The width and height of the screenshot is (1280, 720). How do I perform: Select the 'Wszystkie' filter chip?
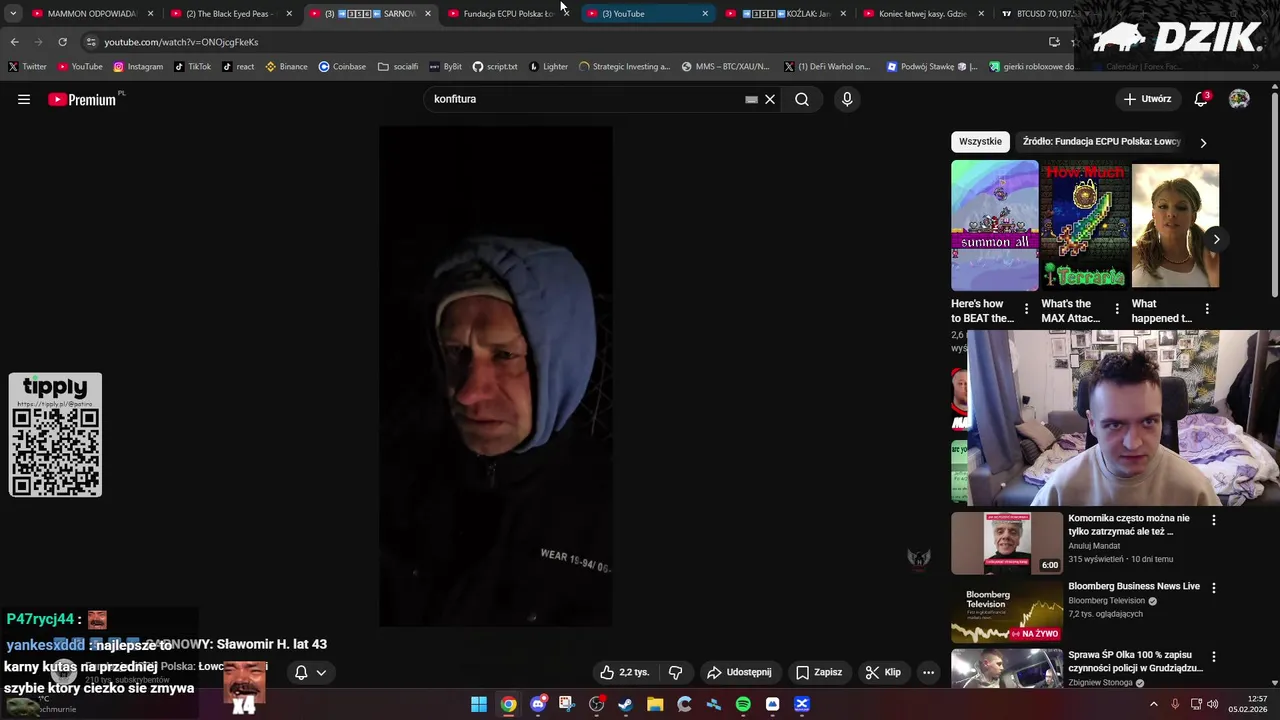(x=980, y=142)
